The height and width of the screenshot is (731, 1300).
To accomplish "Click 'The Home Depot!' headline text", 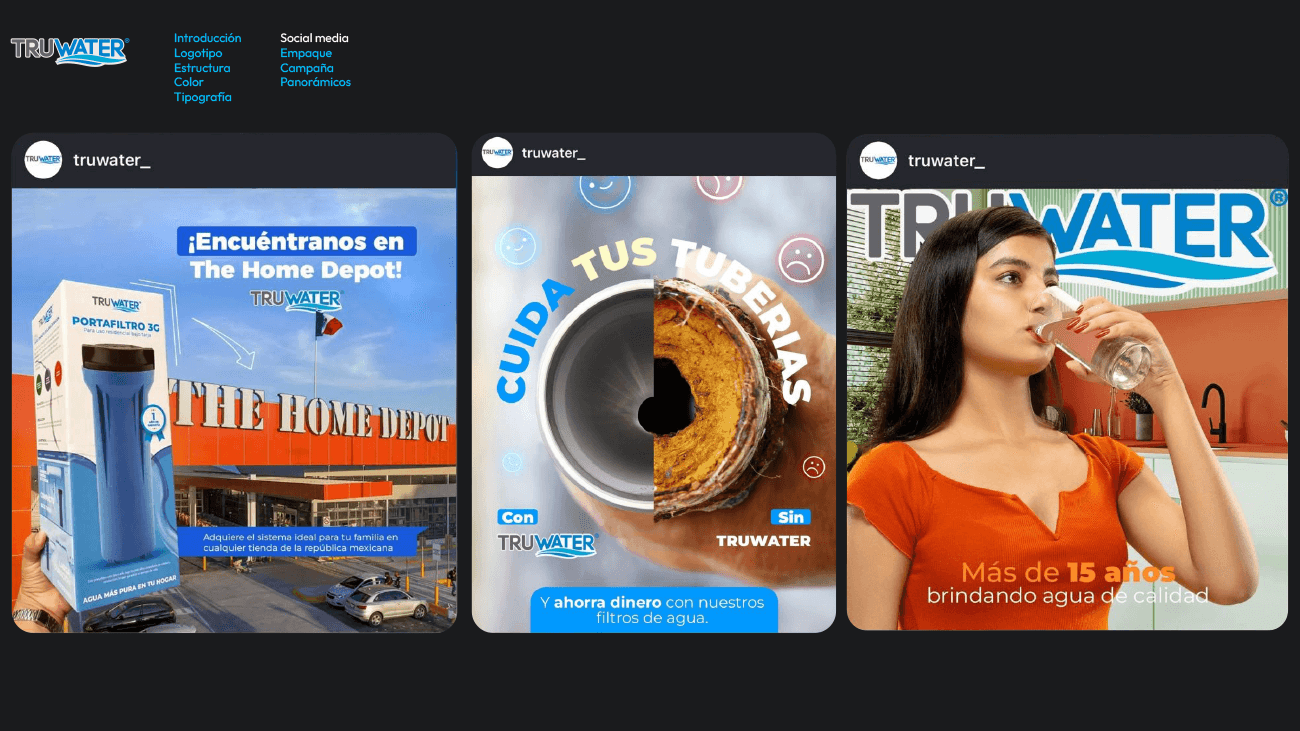I will click(x=296, y=270).
